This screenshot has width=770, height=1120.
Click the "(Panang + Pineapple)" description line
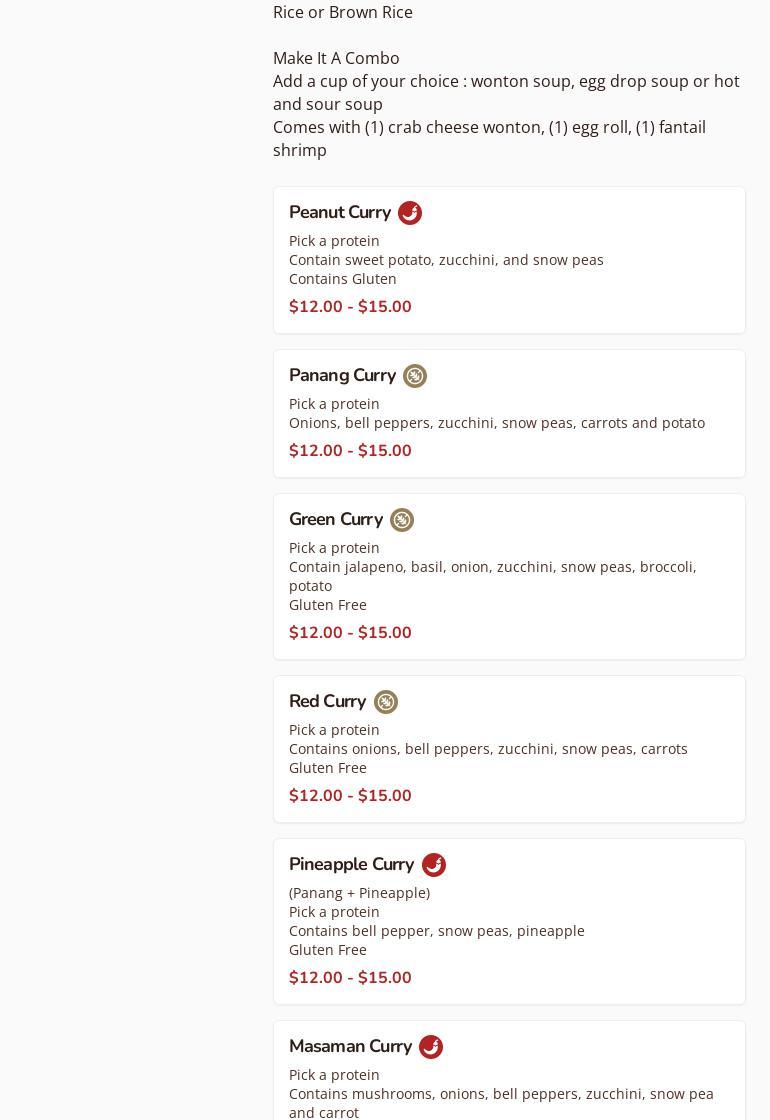click(x=359, y=893)
